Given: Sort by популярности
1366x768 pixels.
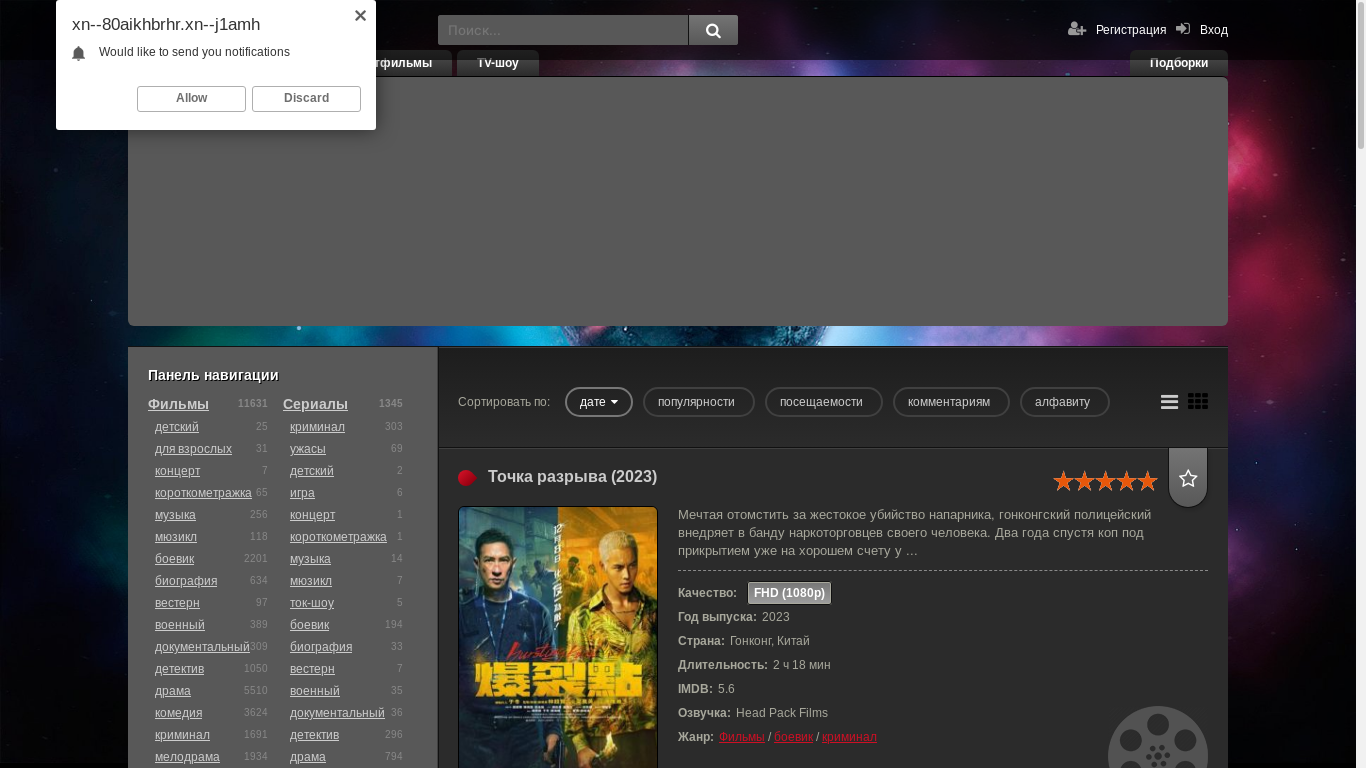Looking at the screenshot, I should pos(698,402).
